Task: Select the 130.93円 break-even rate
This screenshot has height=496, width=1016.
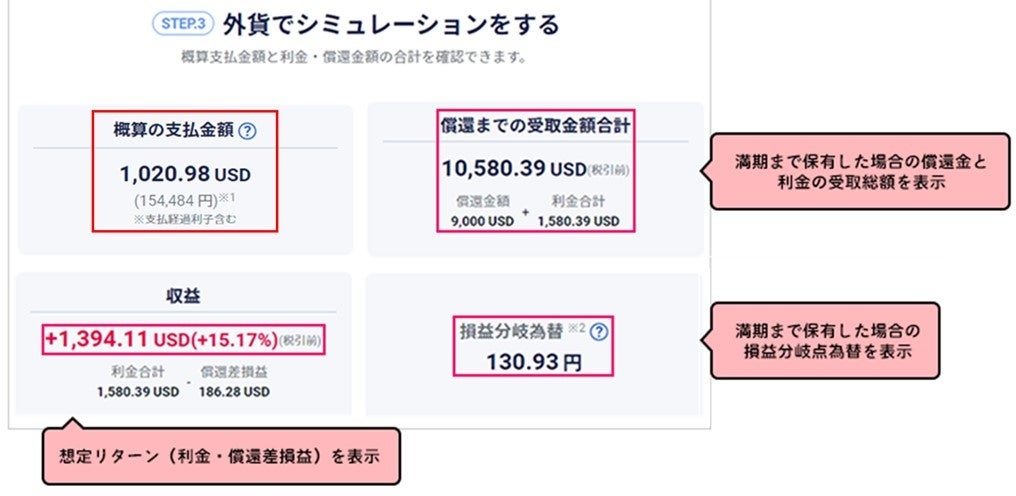Action: tap(534, 362)
